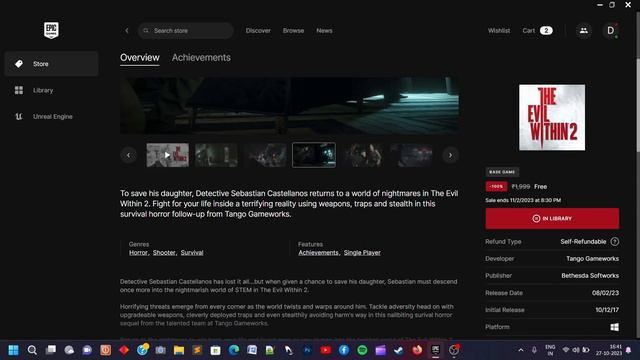
Task: Open Spotify from the taskbar
Action: click(362, 350)
